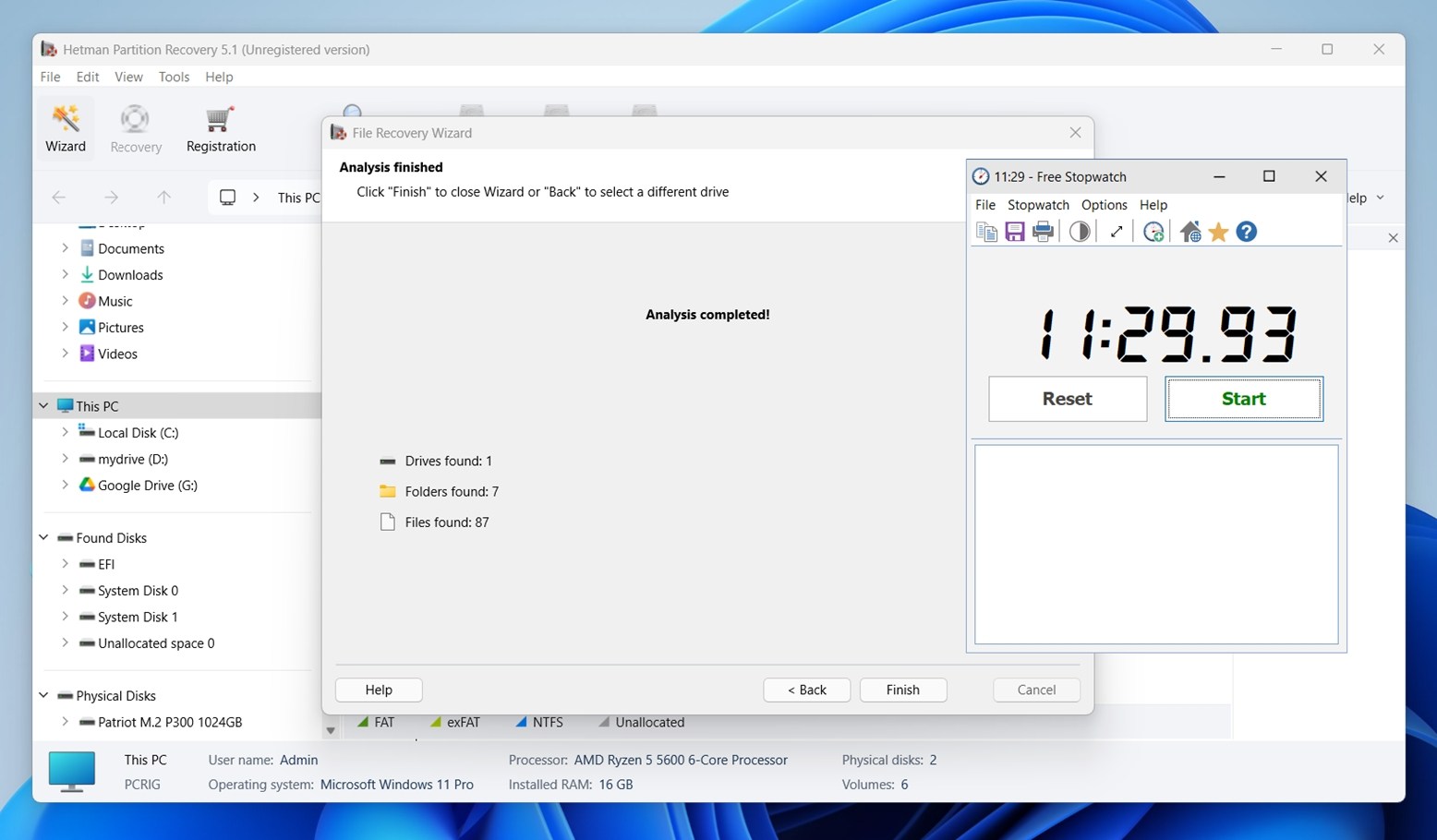The image size is (1437, 840).
Task: Select Google Drive (G:) in the tree
Action: [x=147, y=485]
